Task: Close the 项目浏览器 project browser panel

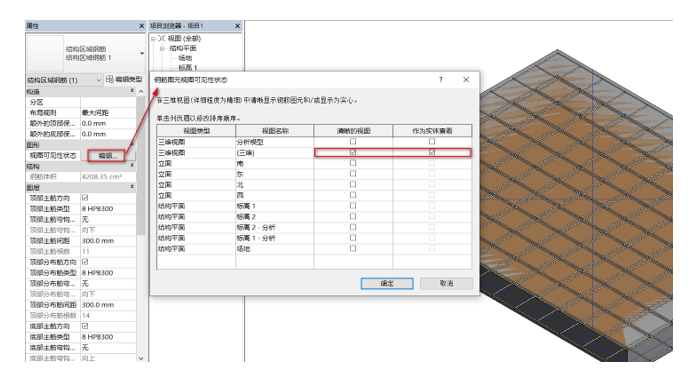Action: (x=238, y=26)
